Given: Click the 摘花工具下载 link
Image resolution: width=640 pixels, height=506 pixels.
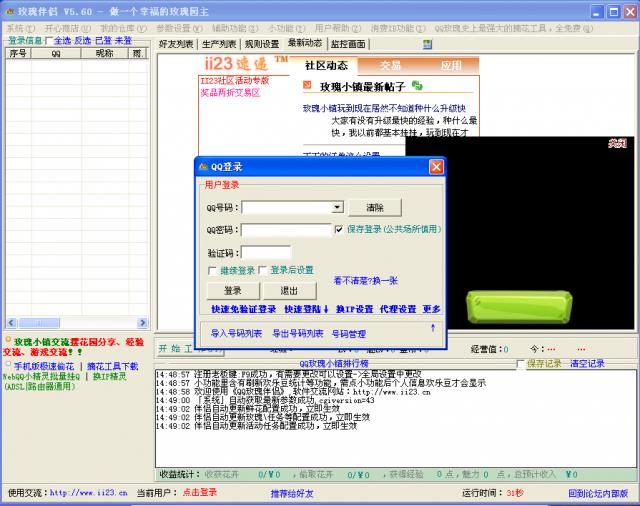Looking at the screenshot, I should click(x=113, y=366).
